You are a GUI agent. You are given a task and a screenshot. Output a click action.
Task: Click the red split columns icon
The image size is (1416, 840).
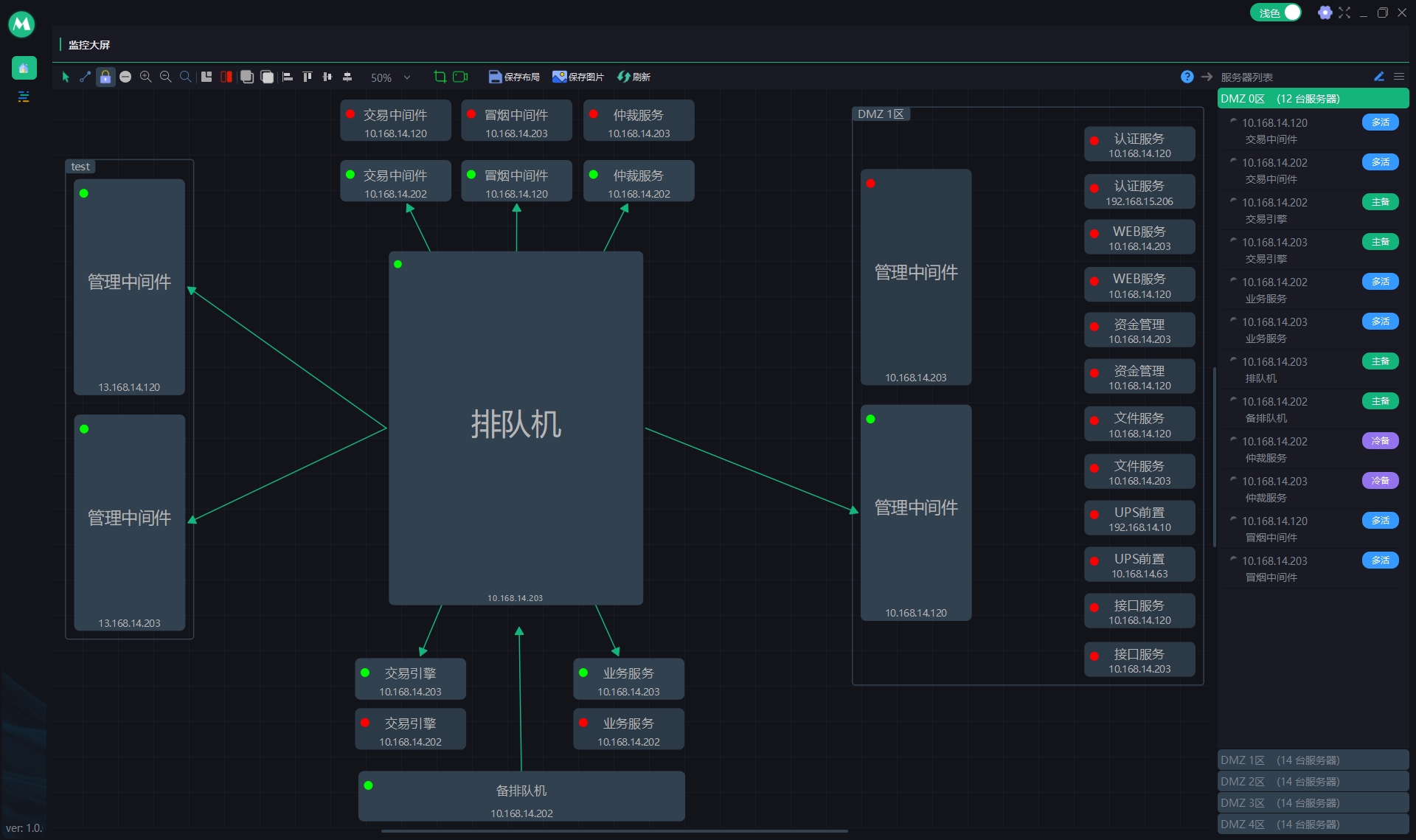(226, 77)
